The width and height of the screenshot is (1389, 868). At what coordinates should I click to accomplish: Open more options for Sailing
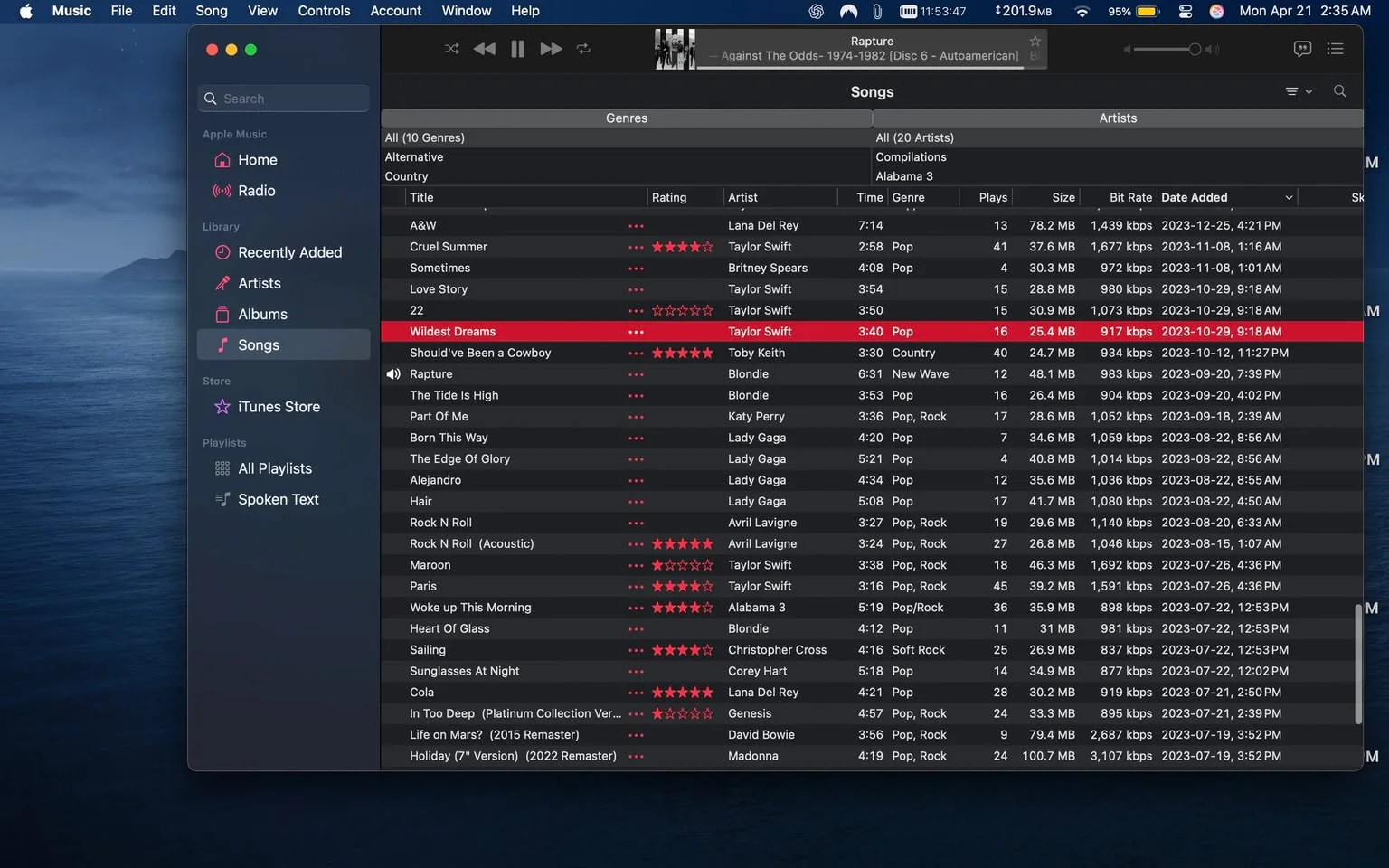click(x=636, y=650)
